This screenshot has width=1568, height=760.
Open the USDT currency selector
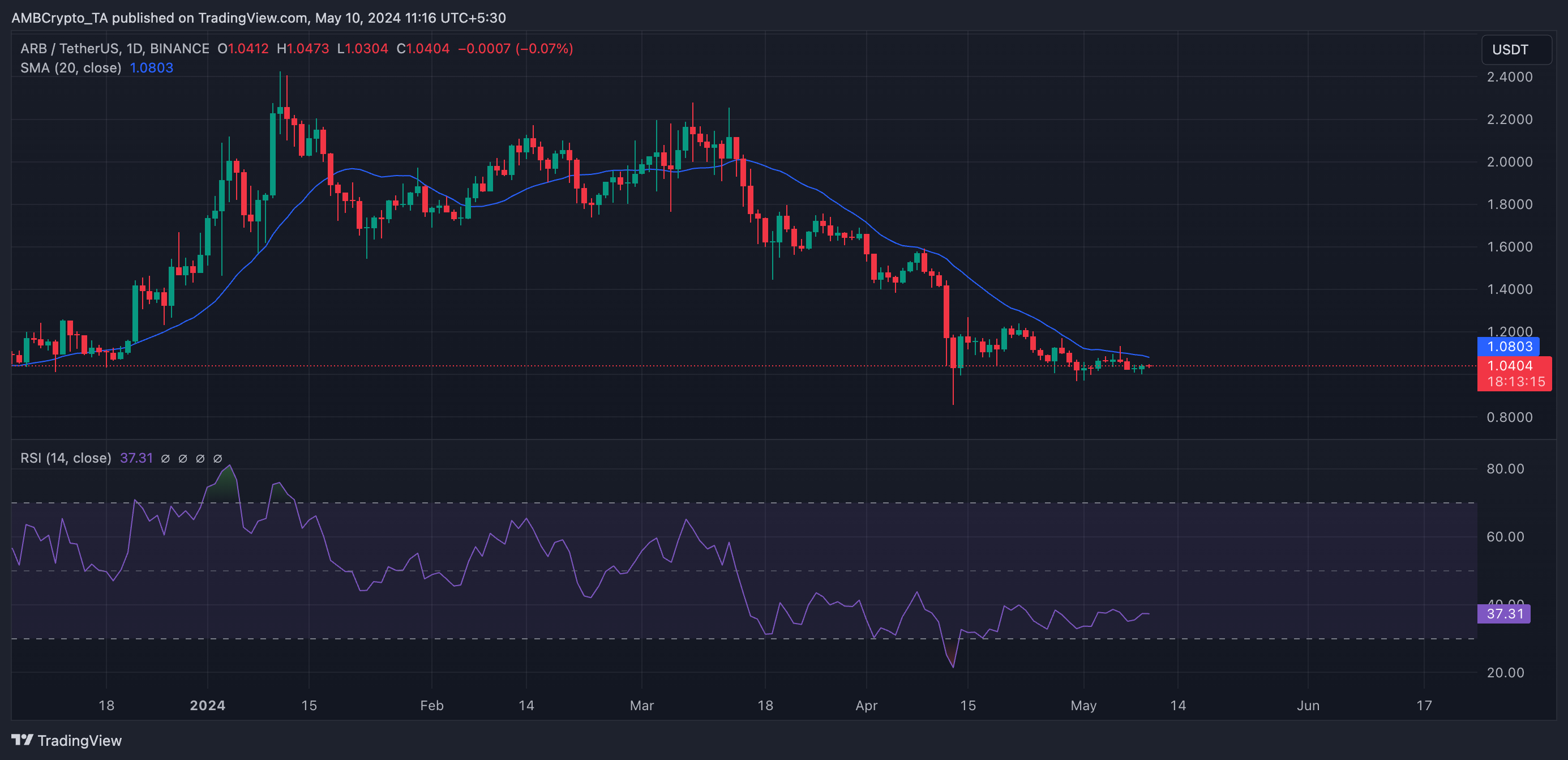pos(1516,50)
